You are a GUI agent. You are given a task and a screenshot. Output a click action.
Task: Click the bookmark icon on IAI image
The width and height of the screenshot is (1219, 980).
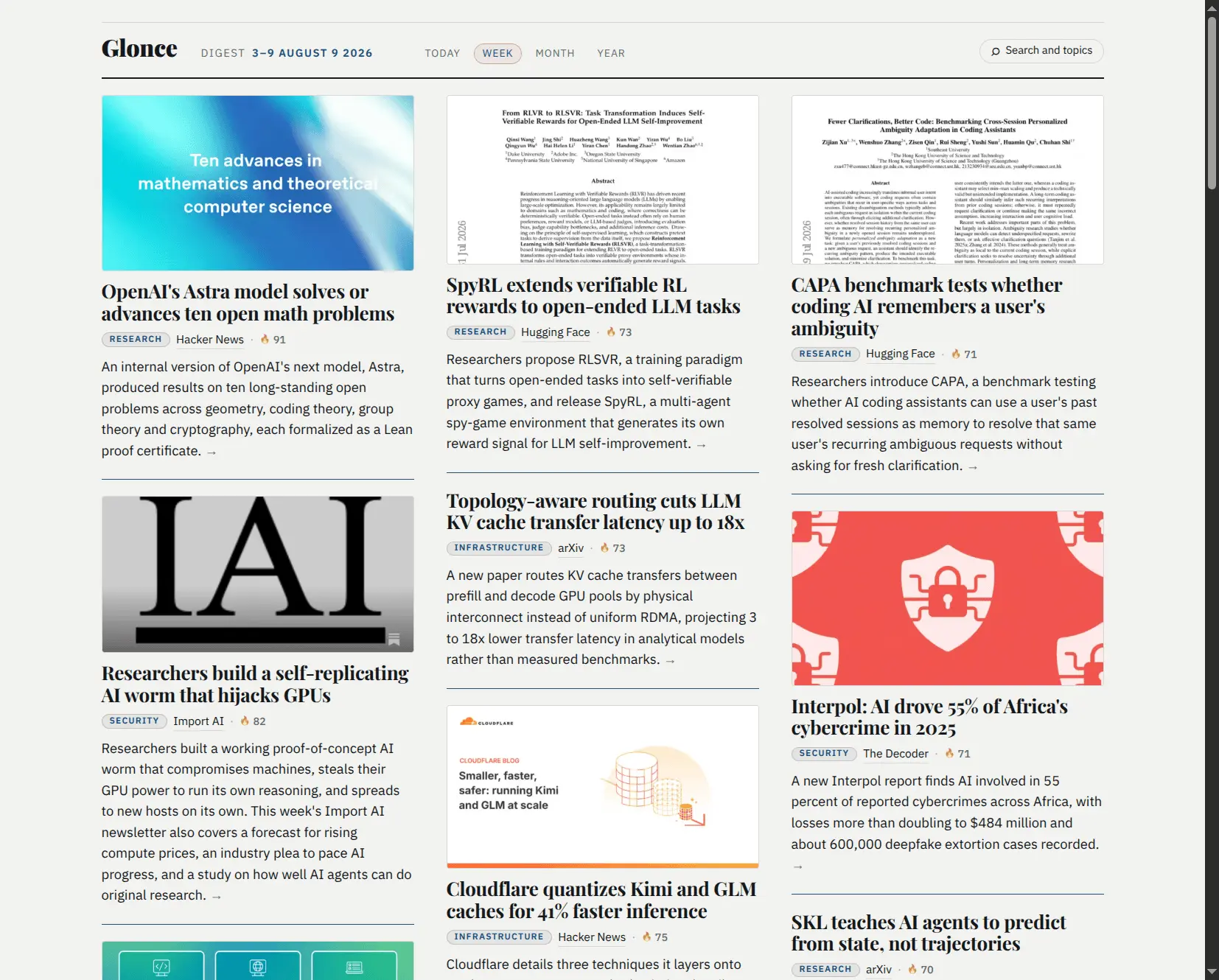click(394, 639)
